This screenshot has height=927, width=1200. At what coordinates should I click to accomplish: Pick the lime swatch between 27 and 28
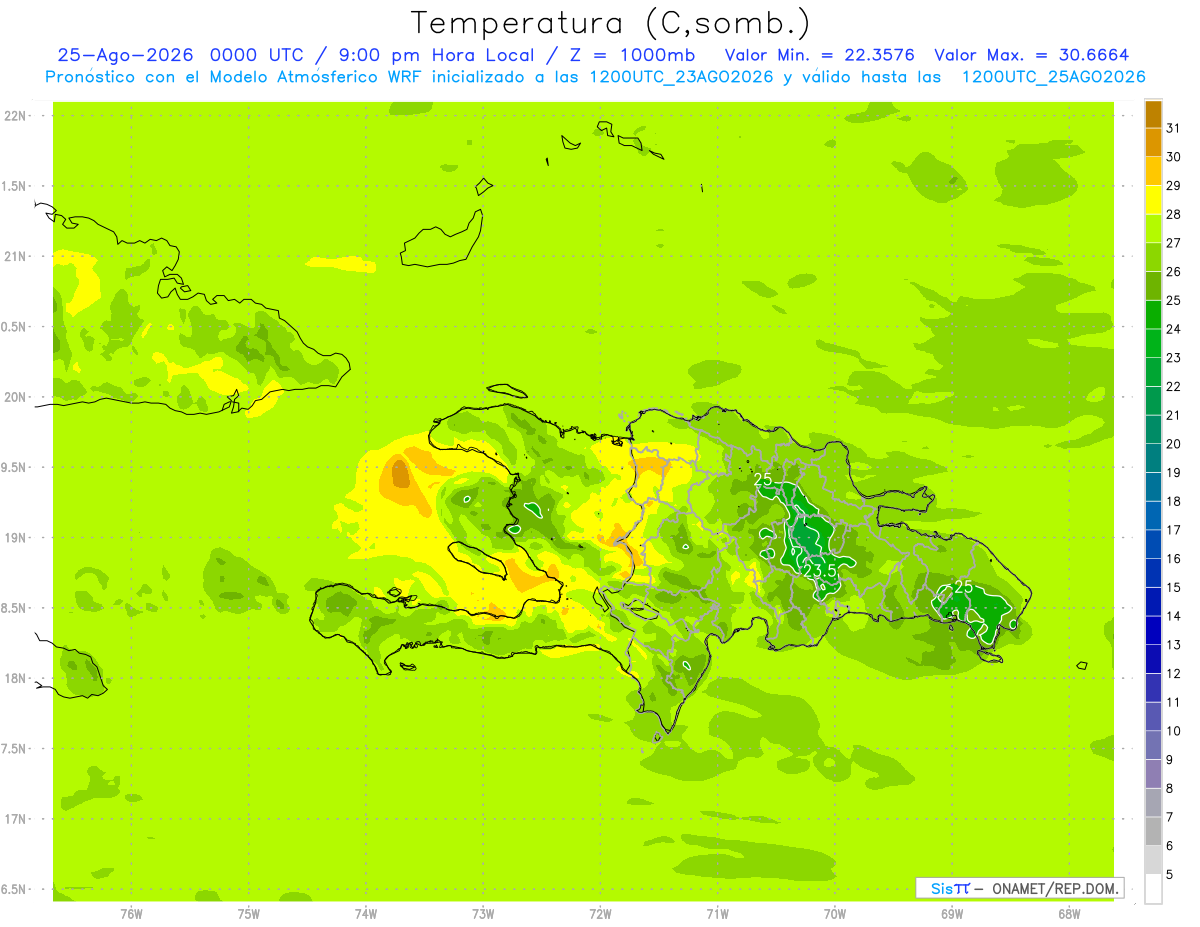coord(1153,229)
